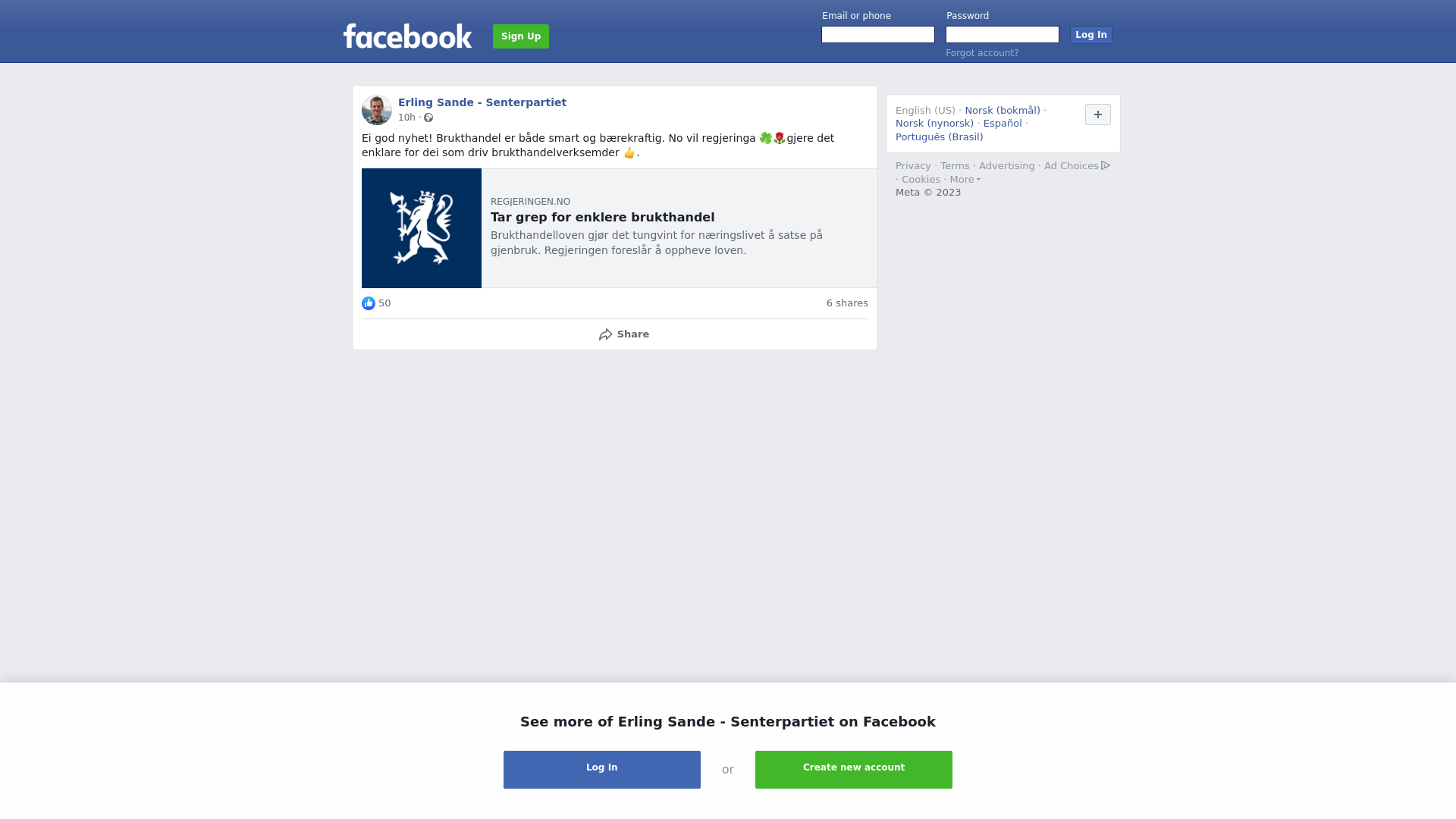Select Português (Brasil) language
This screenshot has width=1456, height=819.
939,137
